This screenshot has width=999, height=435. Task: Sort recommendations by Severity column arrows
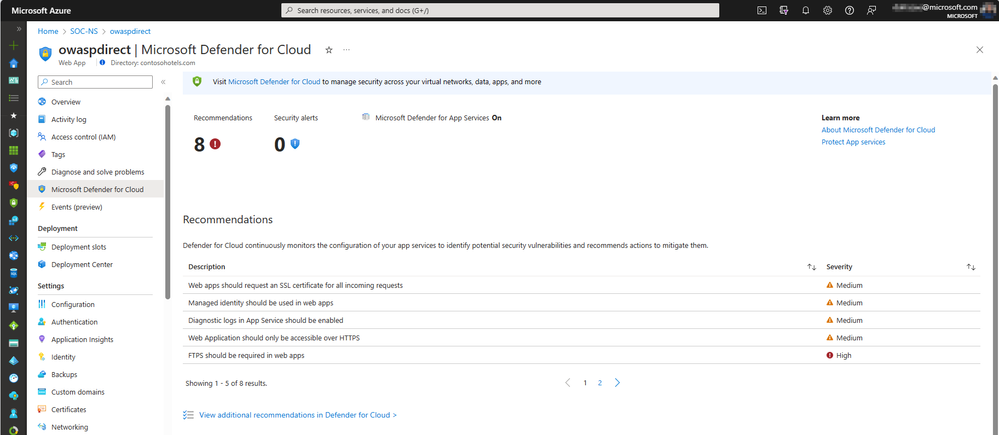971,267
